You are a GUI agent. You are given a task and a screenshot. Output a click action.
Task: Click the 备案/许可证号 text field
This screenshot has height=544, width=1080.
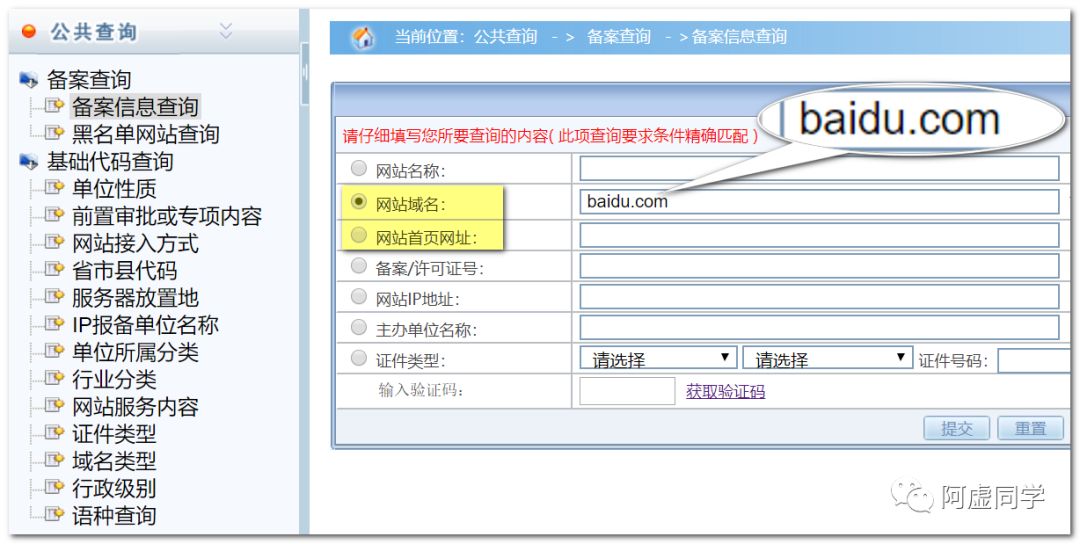coord(819,266)
